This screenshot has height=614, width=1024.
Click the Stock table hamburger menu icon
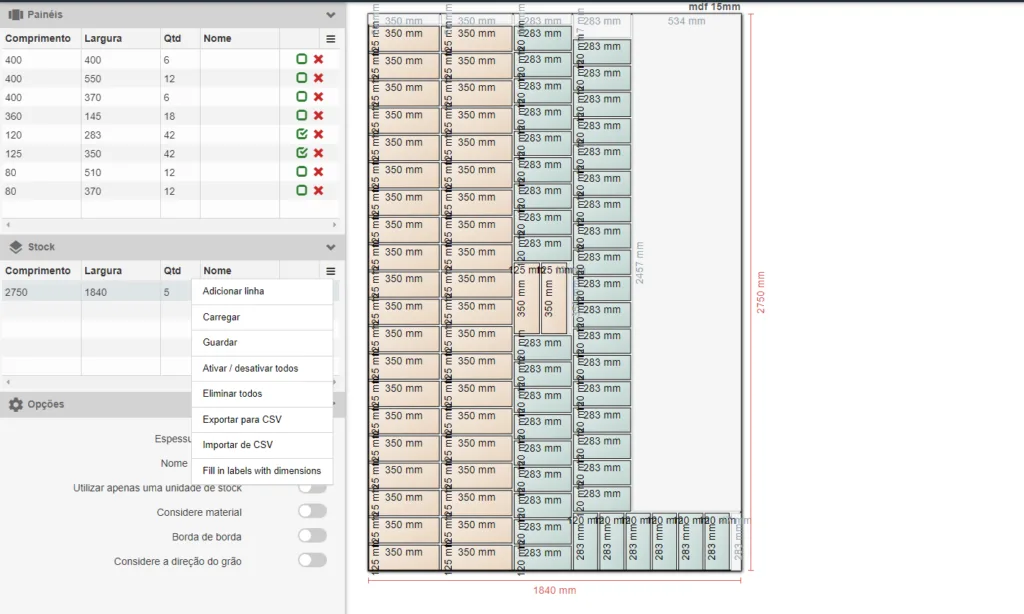tap(331, 271)
